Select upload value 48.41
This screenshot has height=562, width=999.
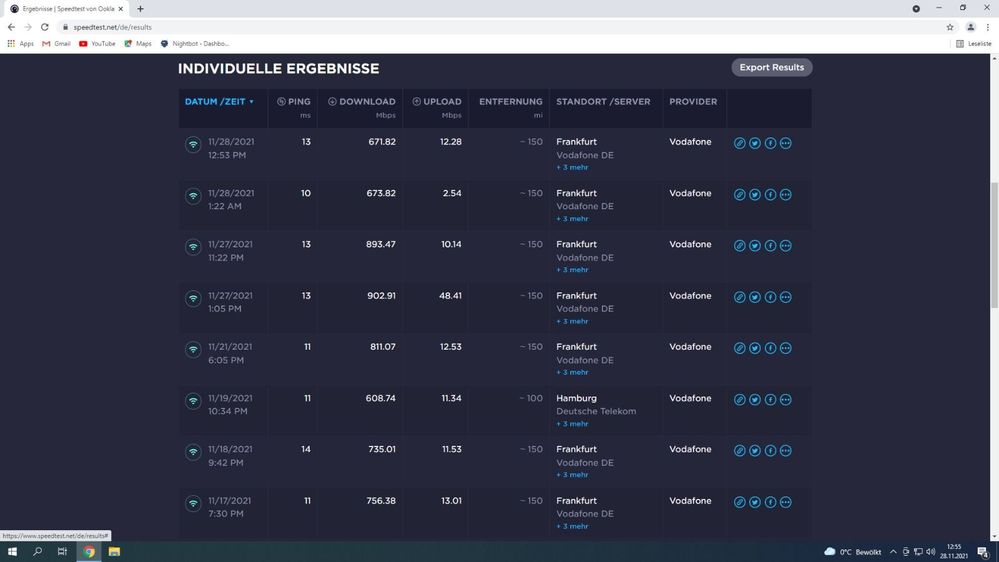pos(450,296)
